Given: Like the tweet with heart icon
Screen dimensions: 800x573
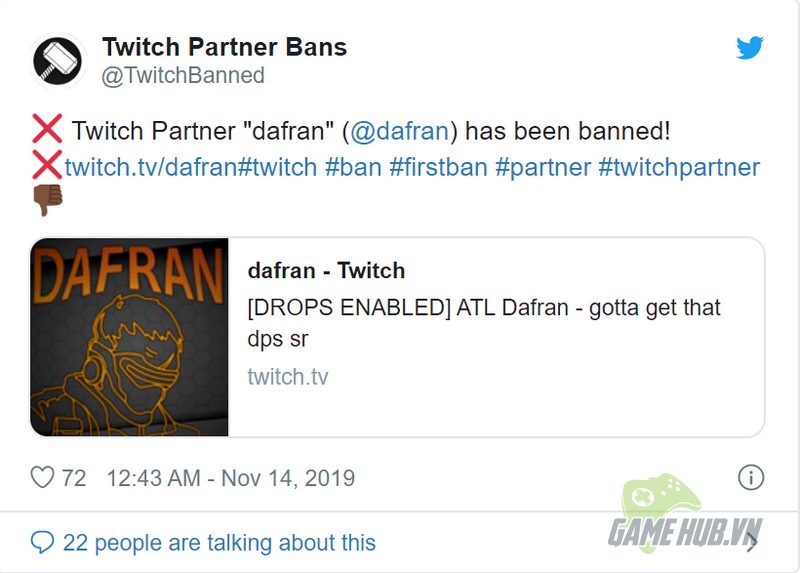Looking at the screenshot, I should click(x=42, y=478).
